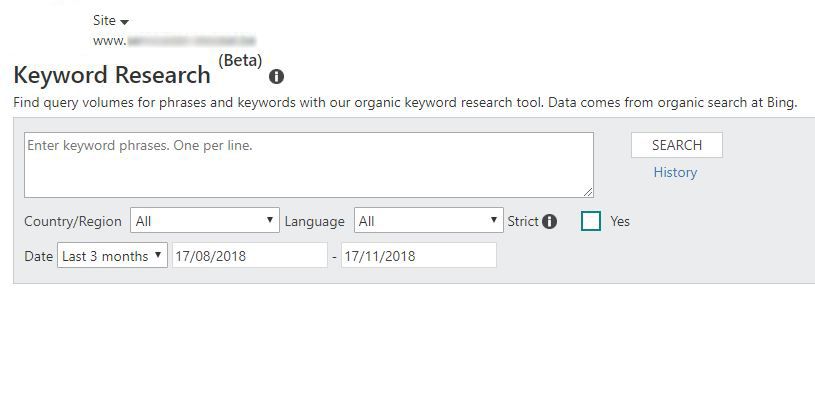815x410 pixels.
Task: Click the Keyword Research heading
Action: point(112,75)
